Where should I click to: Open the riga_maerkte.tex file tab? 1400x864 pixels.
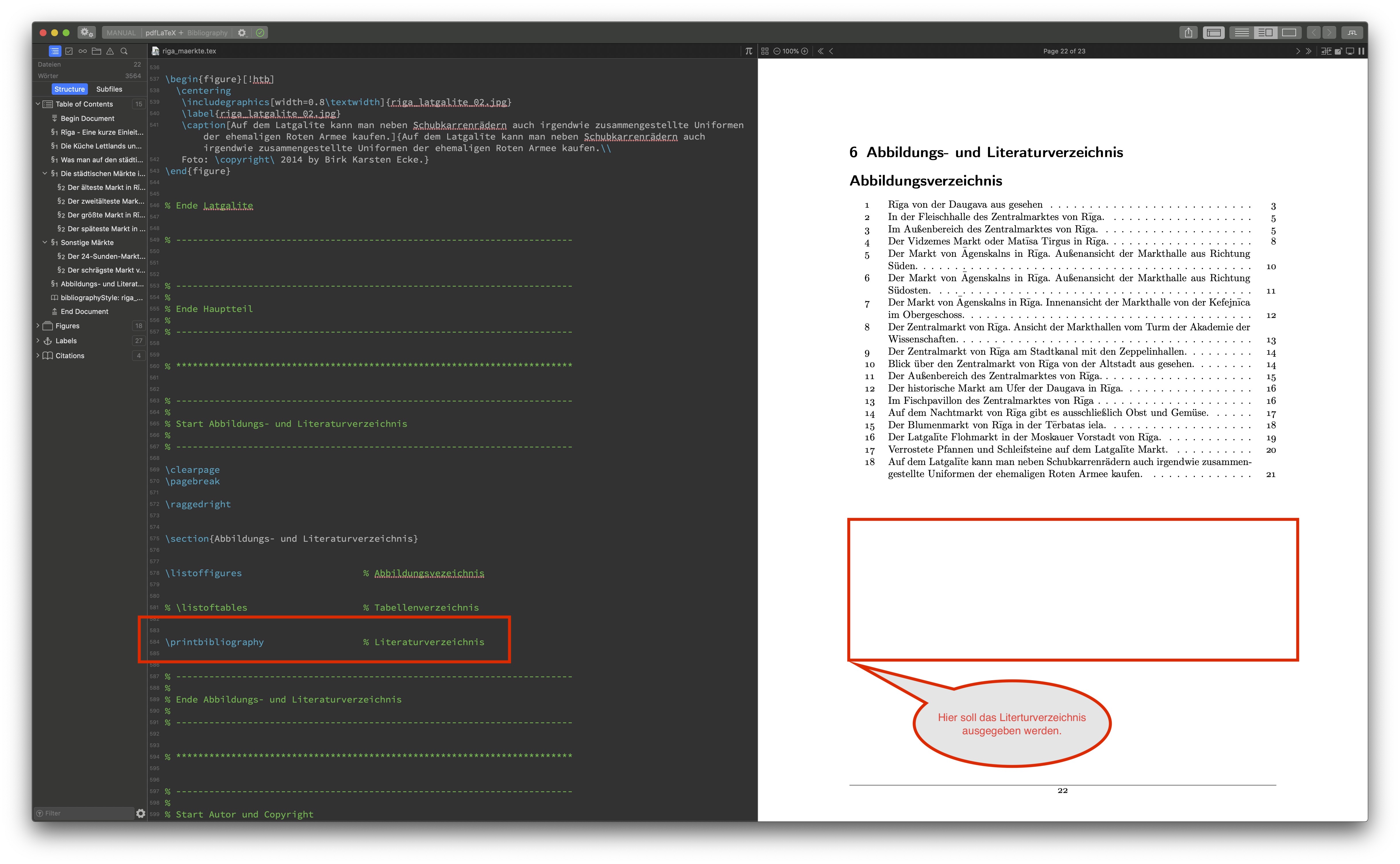(184, 51)
